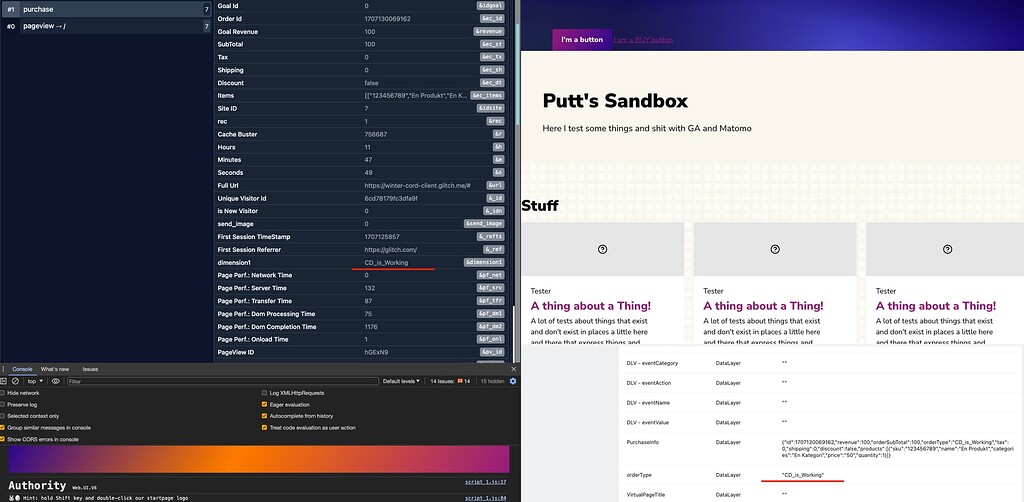Click the clear console icon

point(15,381)
